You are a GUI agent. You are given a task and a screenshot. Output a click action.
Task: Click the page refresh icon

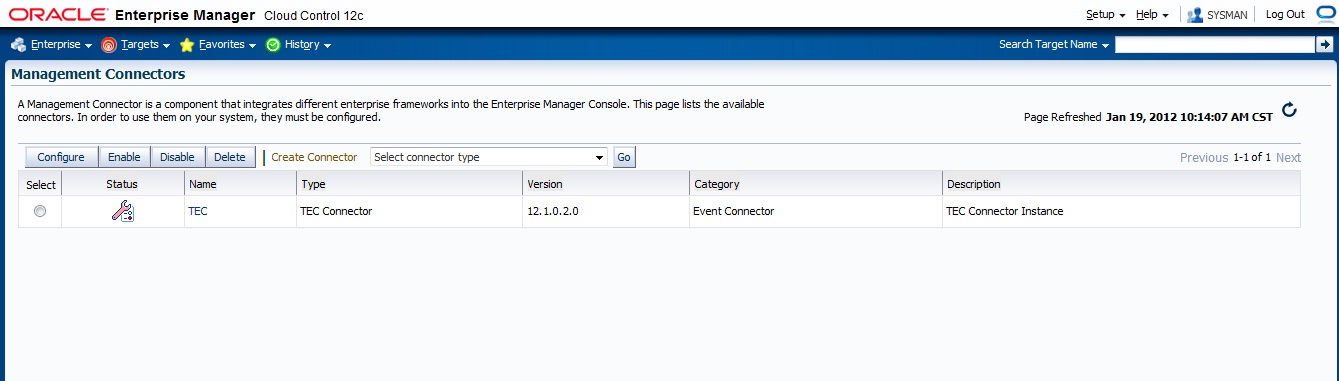point(1289,110)
